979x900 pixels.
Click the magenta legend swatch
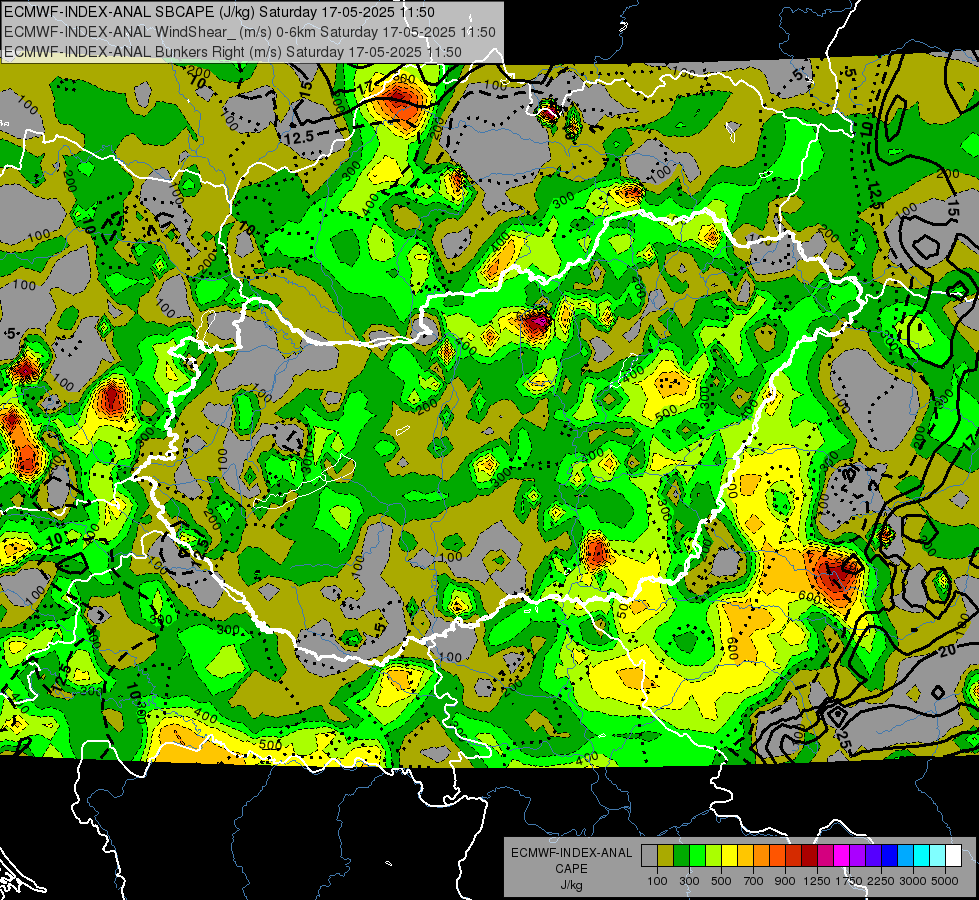point(842,856)
